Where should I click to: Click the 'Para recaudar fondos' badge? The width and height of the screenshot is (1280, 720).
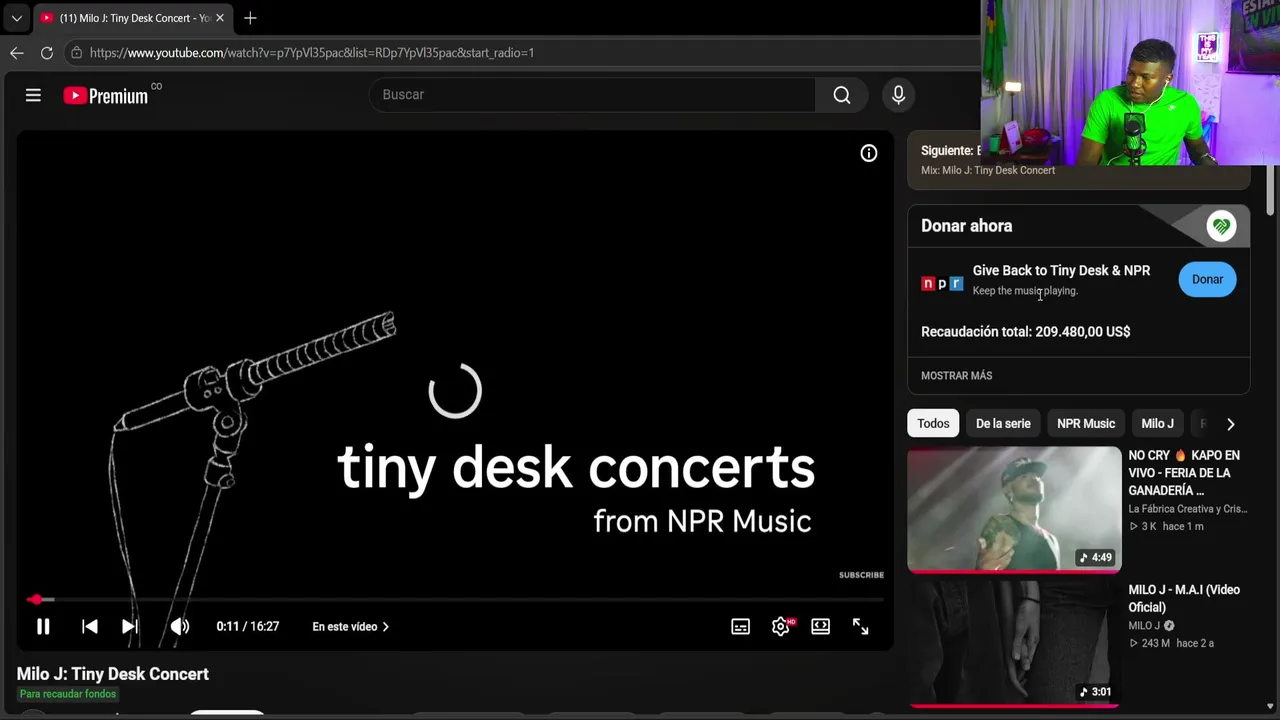pyautogui.click(x=68, y=694)
